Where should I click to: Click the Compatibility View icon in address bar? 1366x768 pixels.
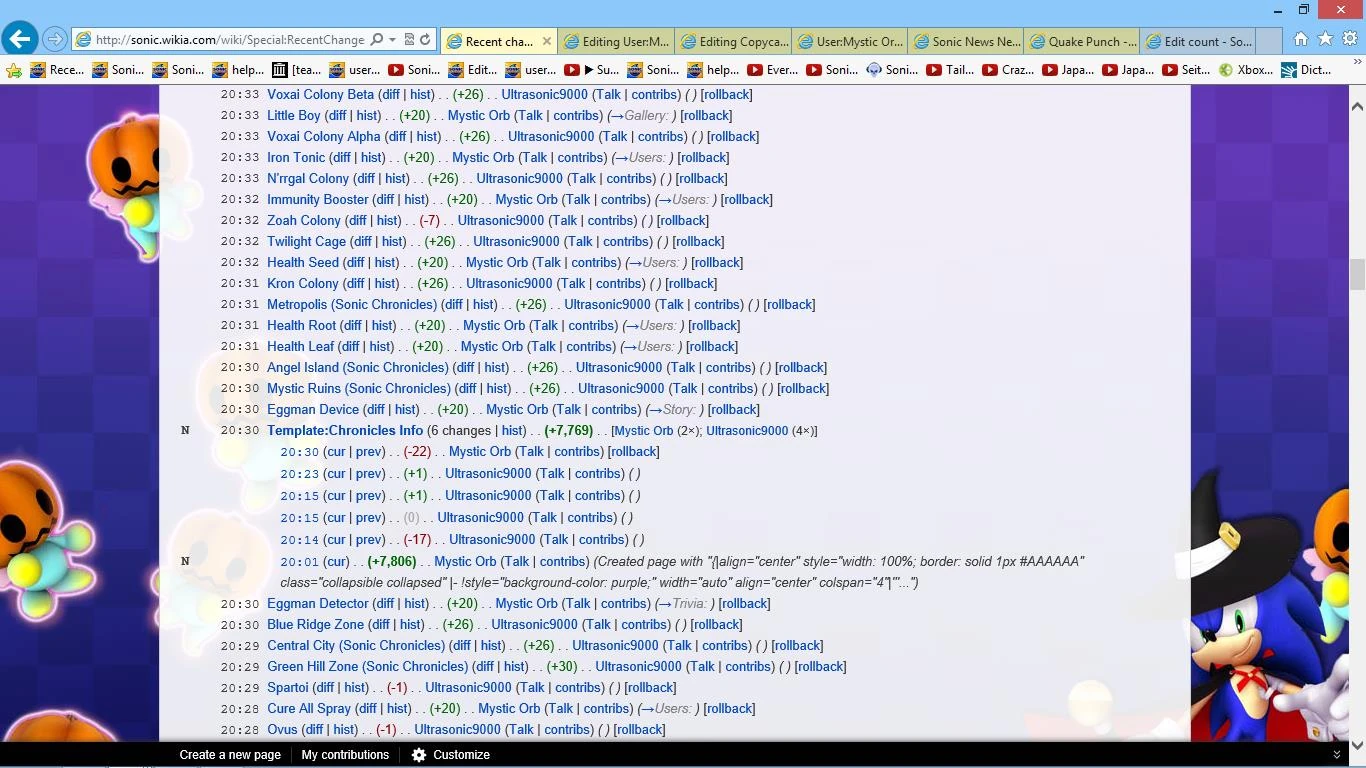[409, 40]
